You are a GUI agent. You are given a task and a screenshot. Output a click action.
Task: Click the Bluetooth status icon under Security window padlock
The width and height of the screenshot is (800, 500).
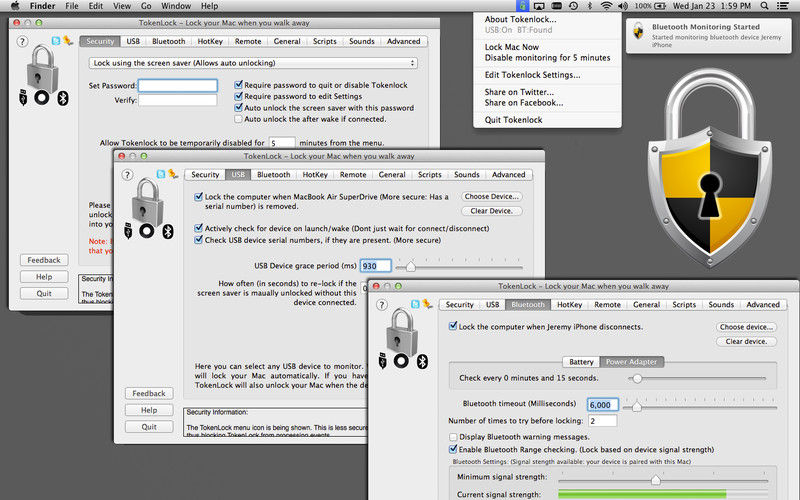pyautogui.click(x=63, y=98)
